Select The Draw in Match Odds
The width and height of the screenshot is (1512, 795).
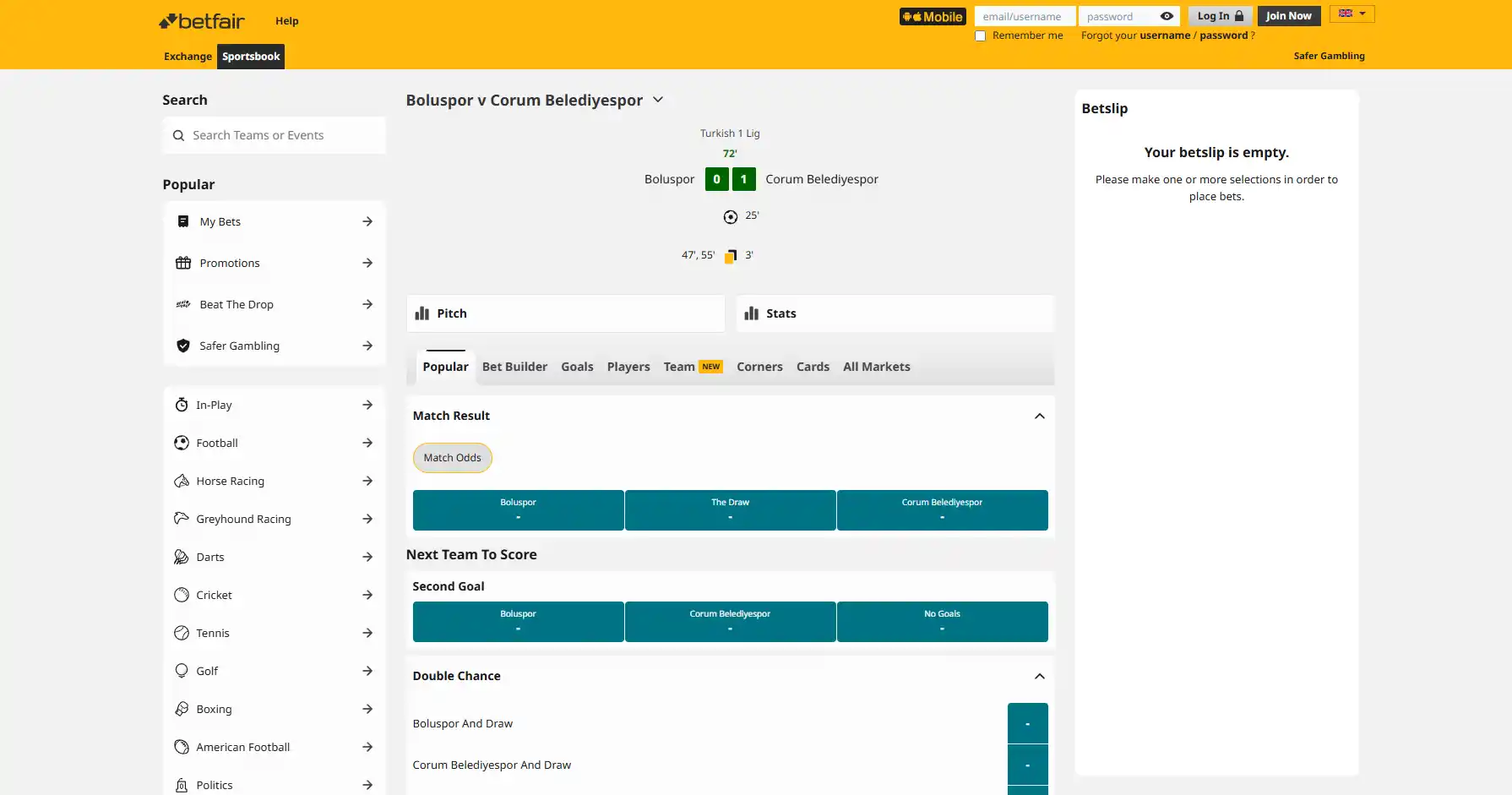[x=731, y=510]
